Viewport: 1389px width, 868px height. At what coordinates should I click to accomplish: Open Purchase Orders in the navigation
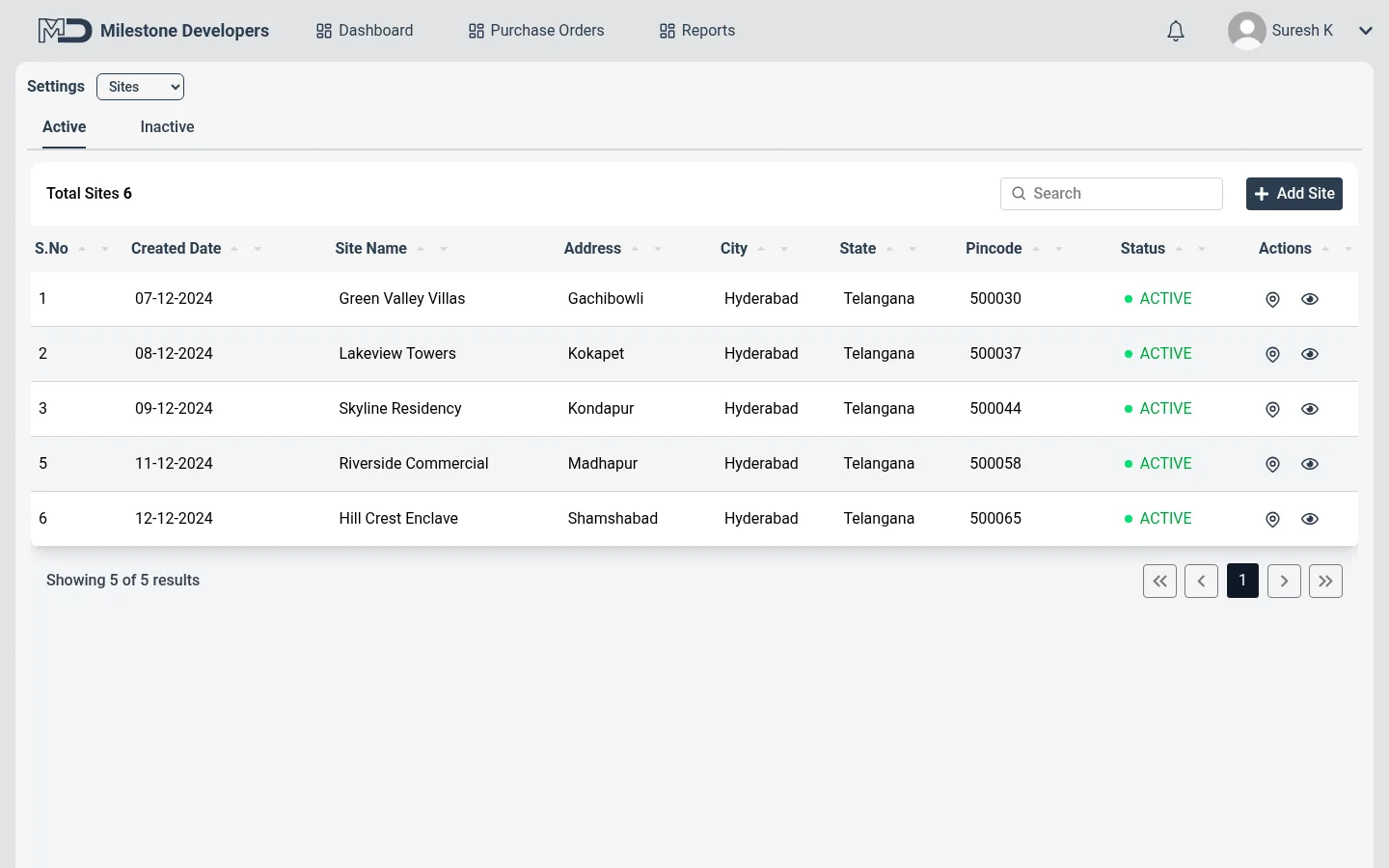536,31
